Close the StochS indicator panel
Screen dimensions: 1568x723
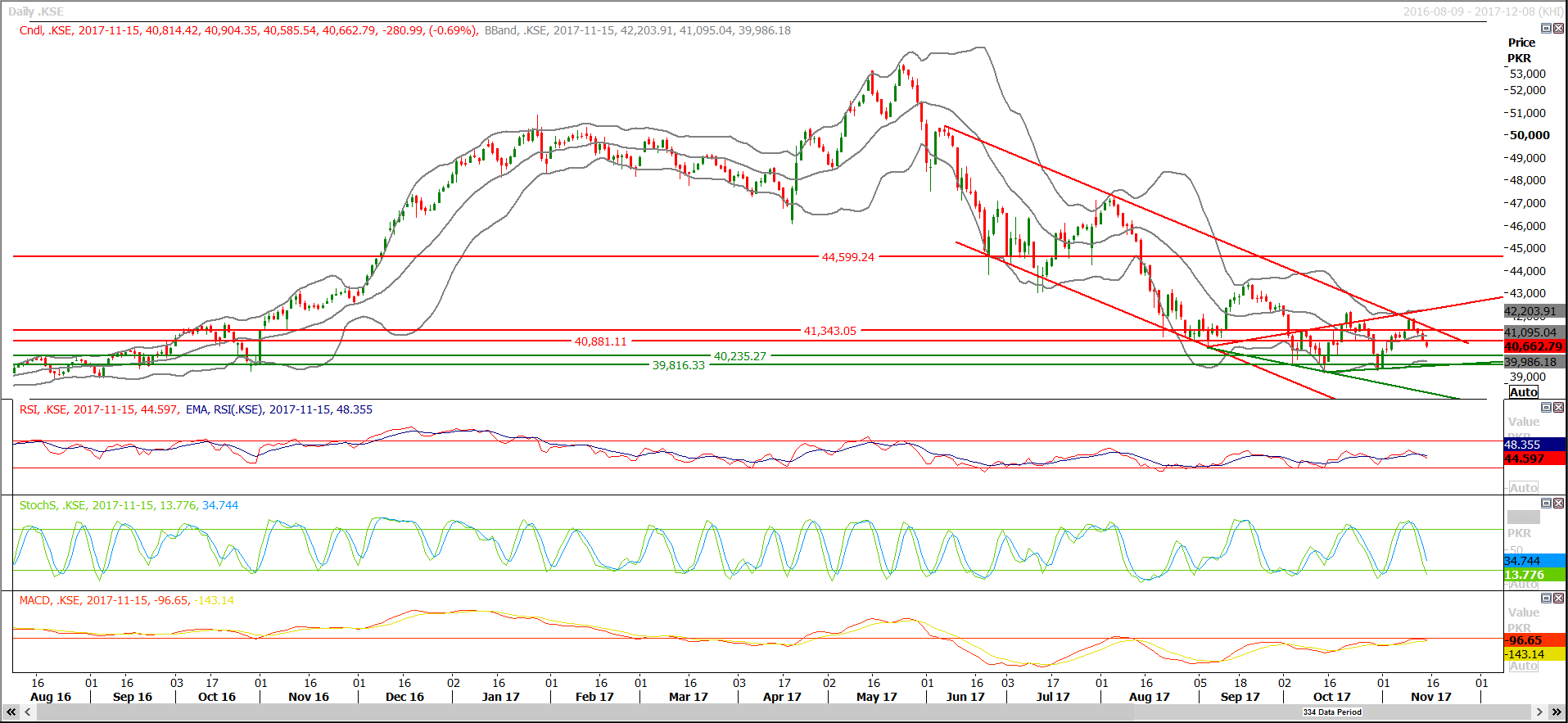point(1558,504)
